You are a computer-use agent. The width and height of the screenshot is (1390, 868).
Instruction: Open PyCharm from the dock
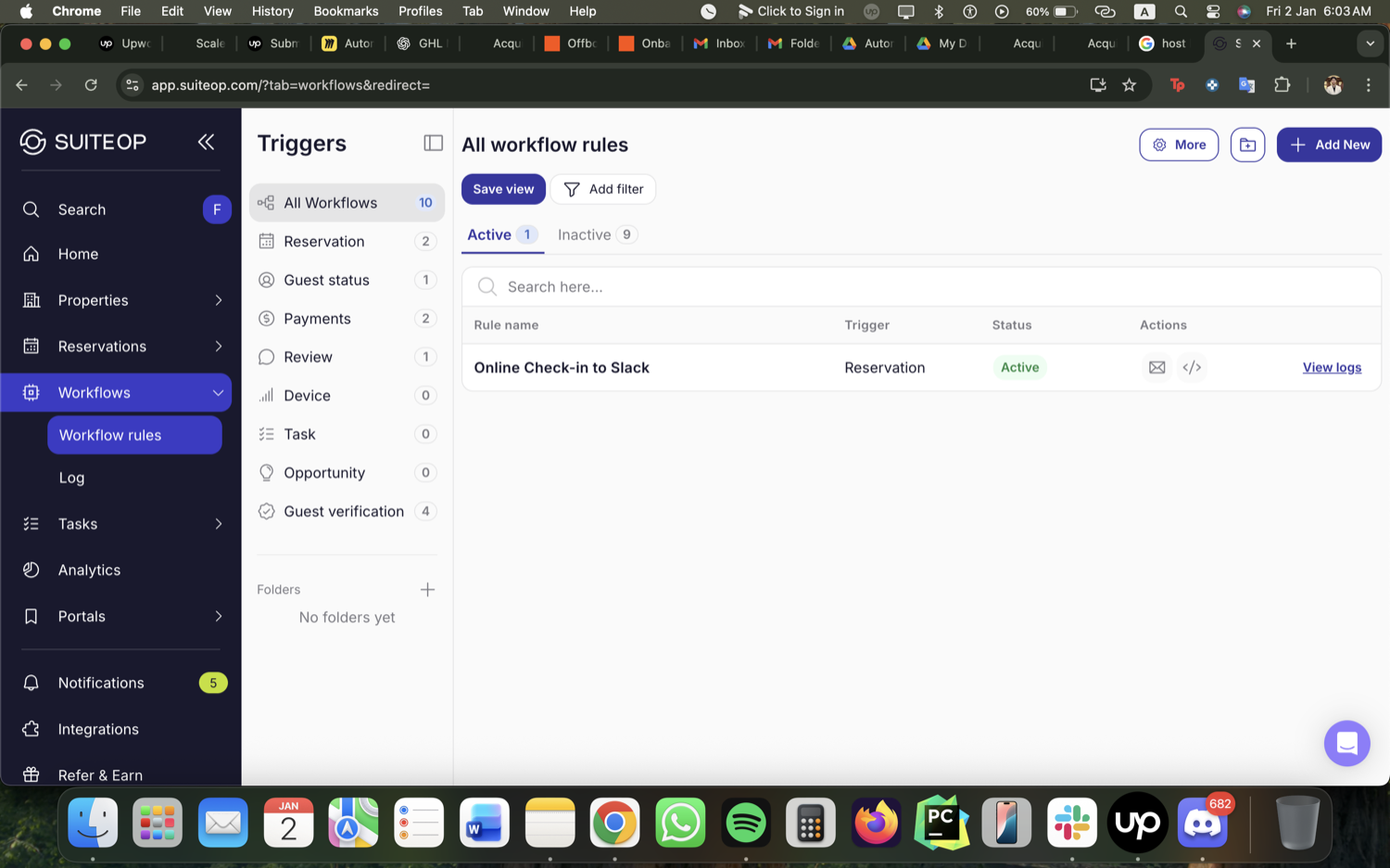[x=941, y=823]
